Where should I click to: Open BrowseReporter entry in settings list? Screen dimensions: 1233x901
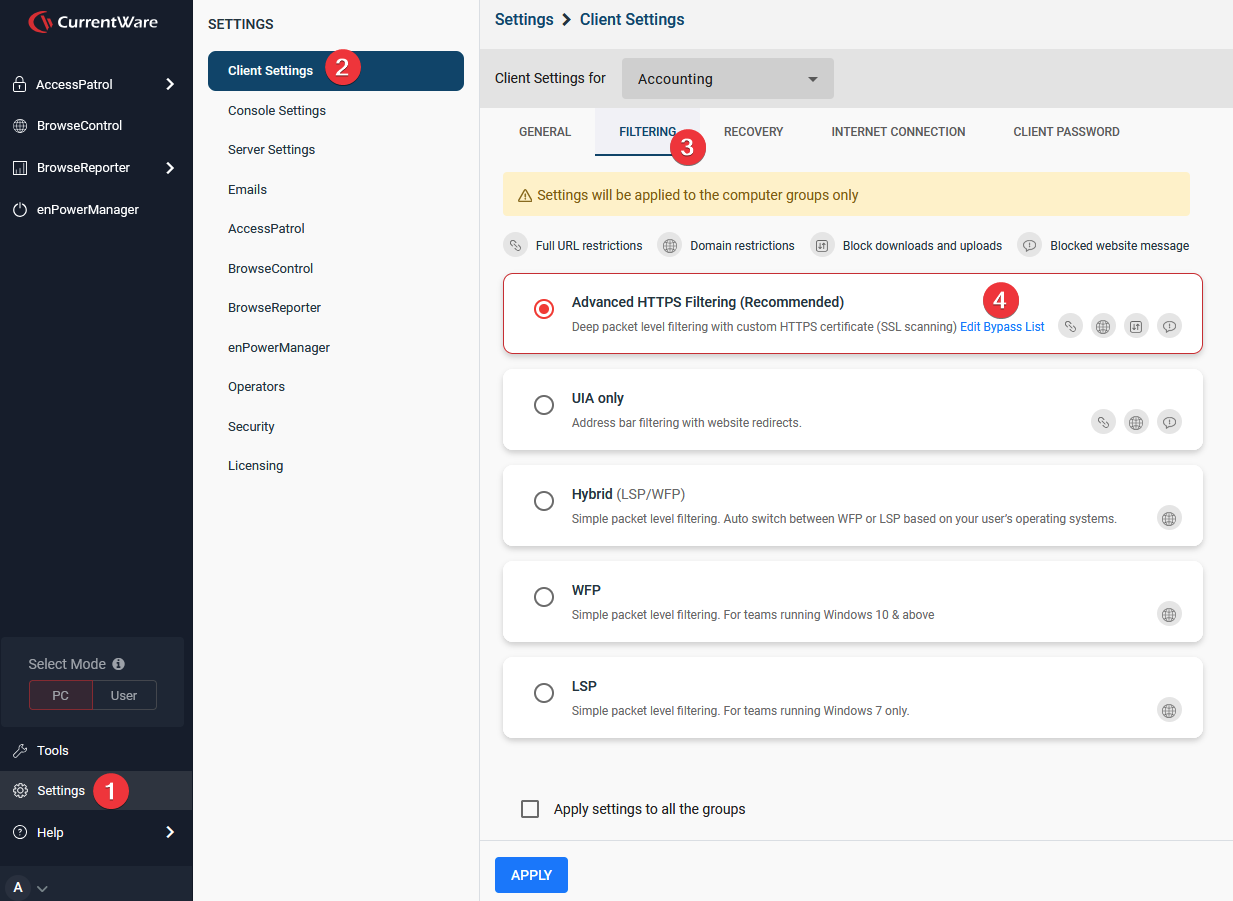click(274, 308)
